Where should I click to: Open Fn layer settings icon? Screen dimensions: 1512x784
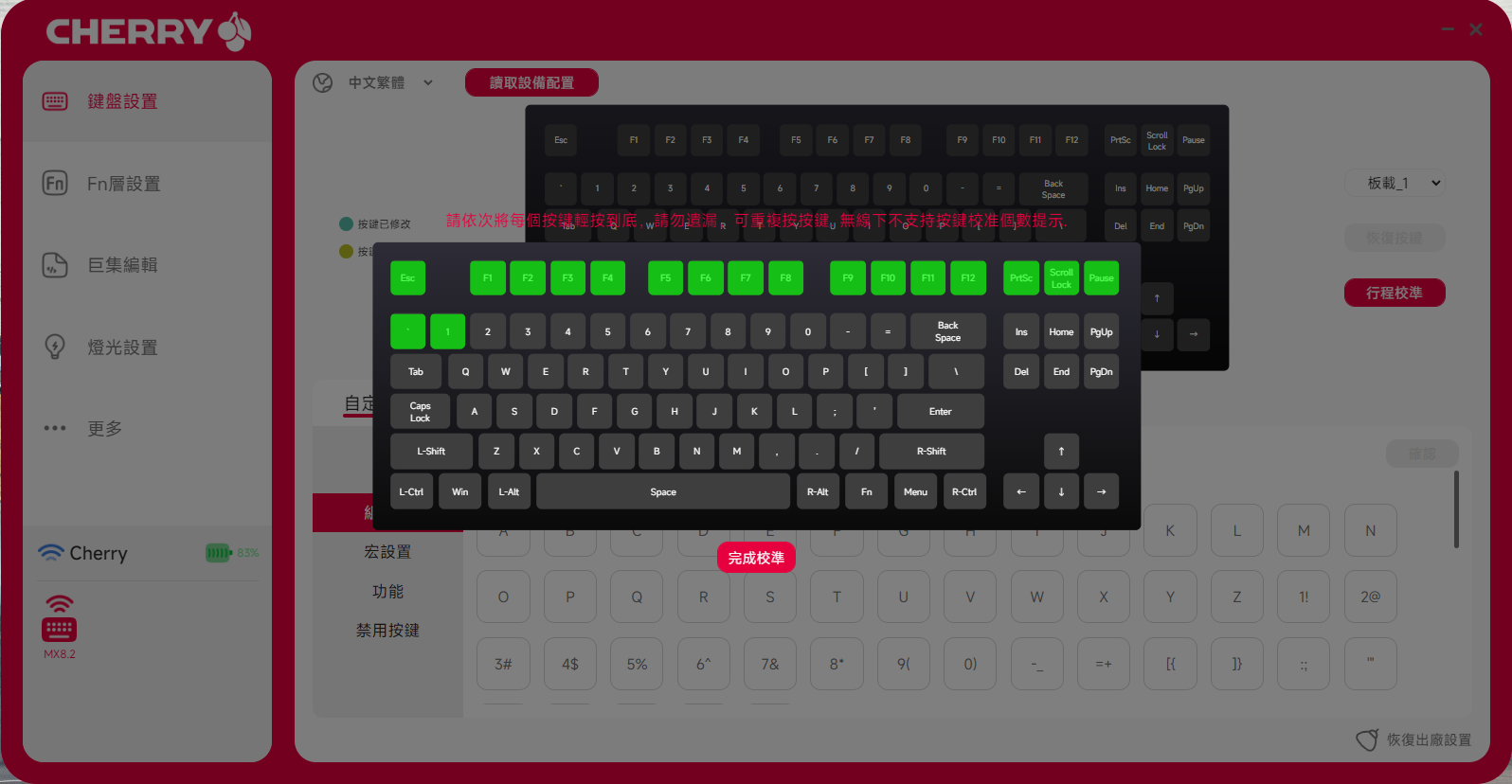coord(55,183)
